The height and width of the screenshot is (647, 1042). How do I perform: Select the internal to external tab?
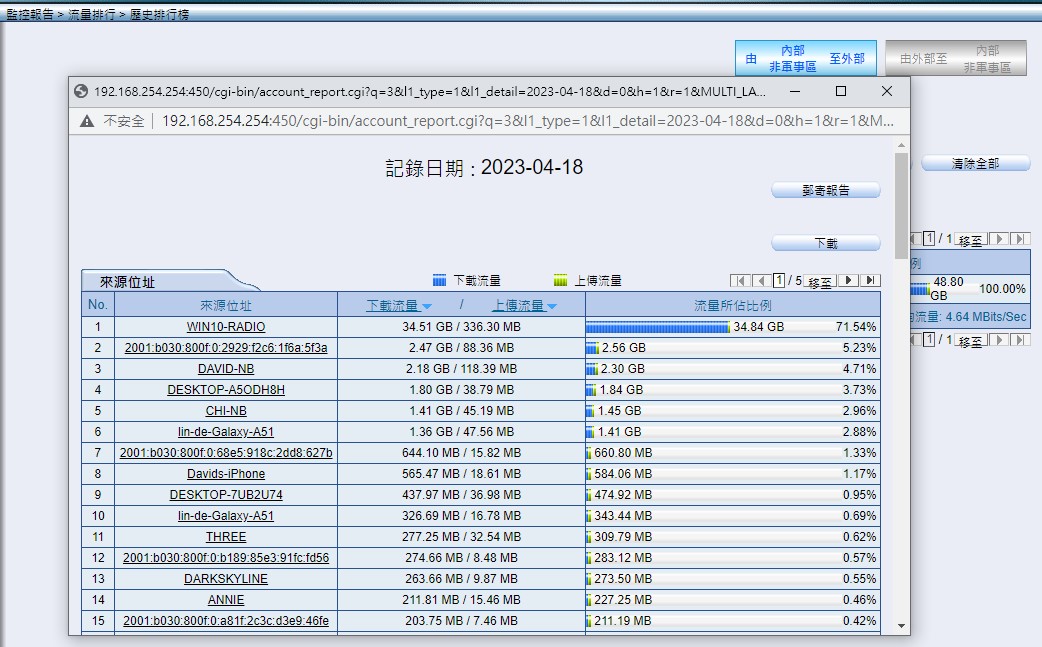[x=805, y=59]
